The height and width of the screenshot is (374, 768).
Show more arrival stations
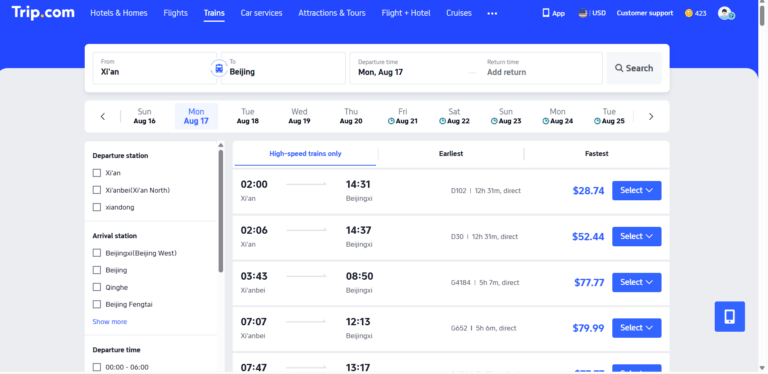pyautogui.click(x=110, y=322)
